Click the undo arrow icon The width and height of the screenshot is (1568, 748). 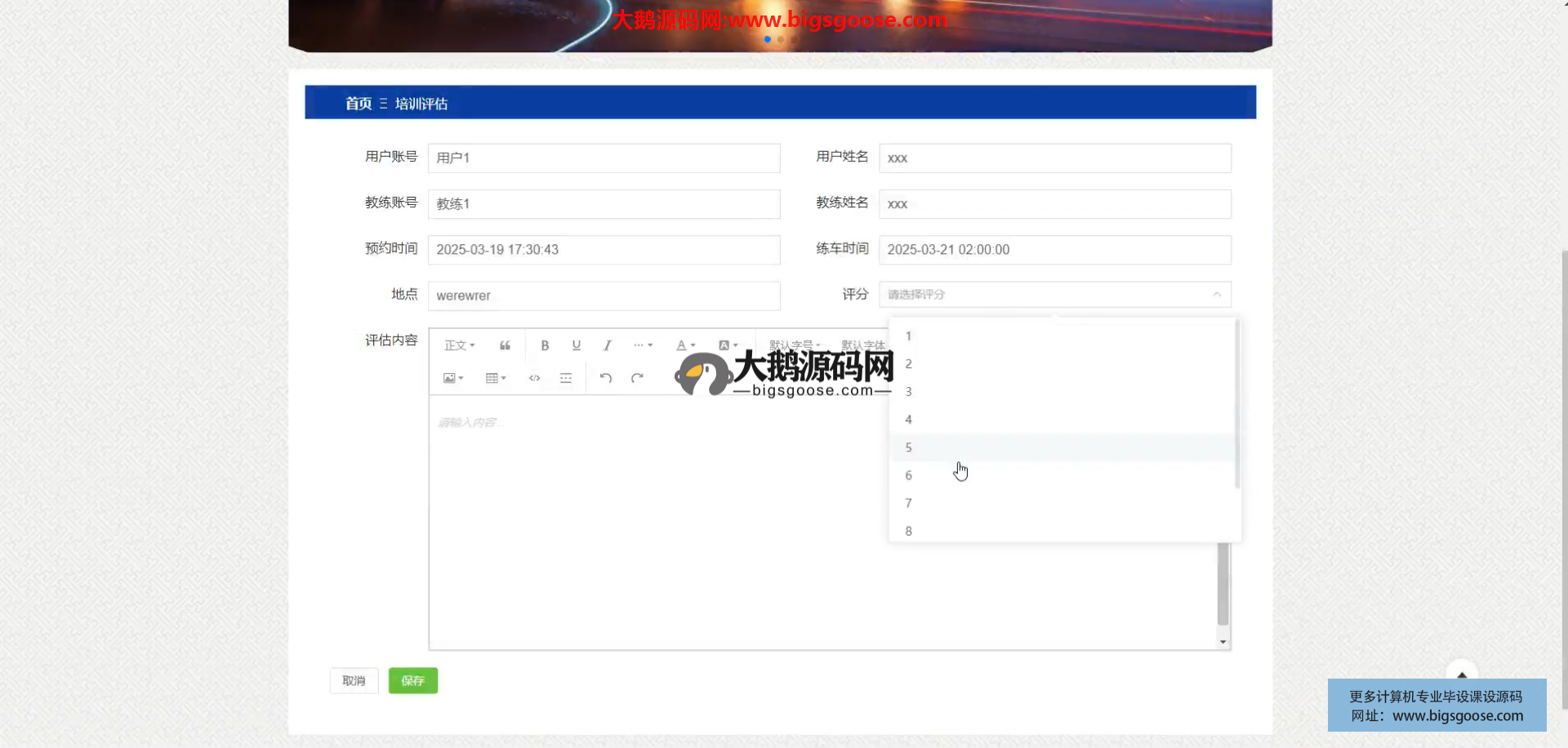605,378
